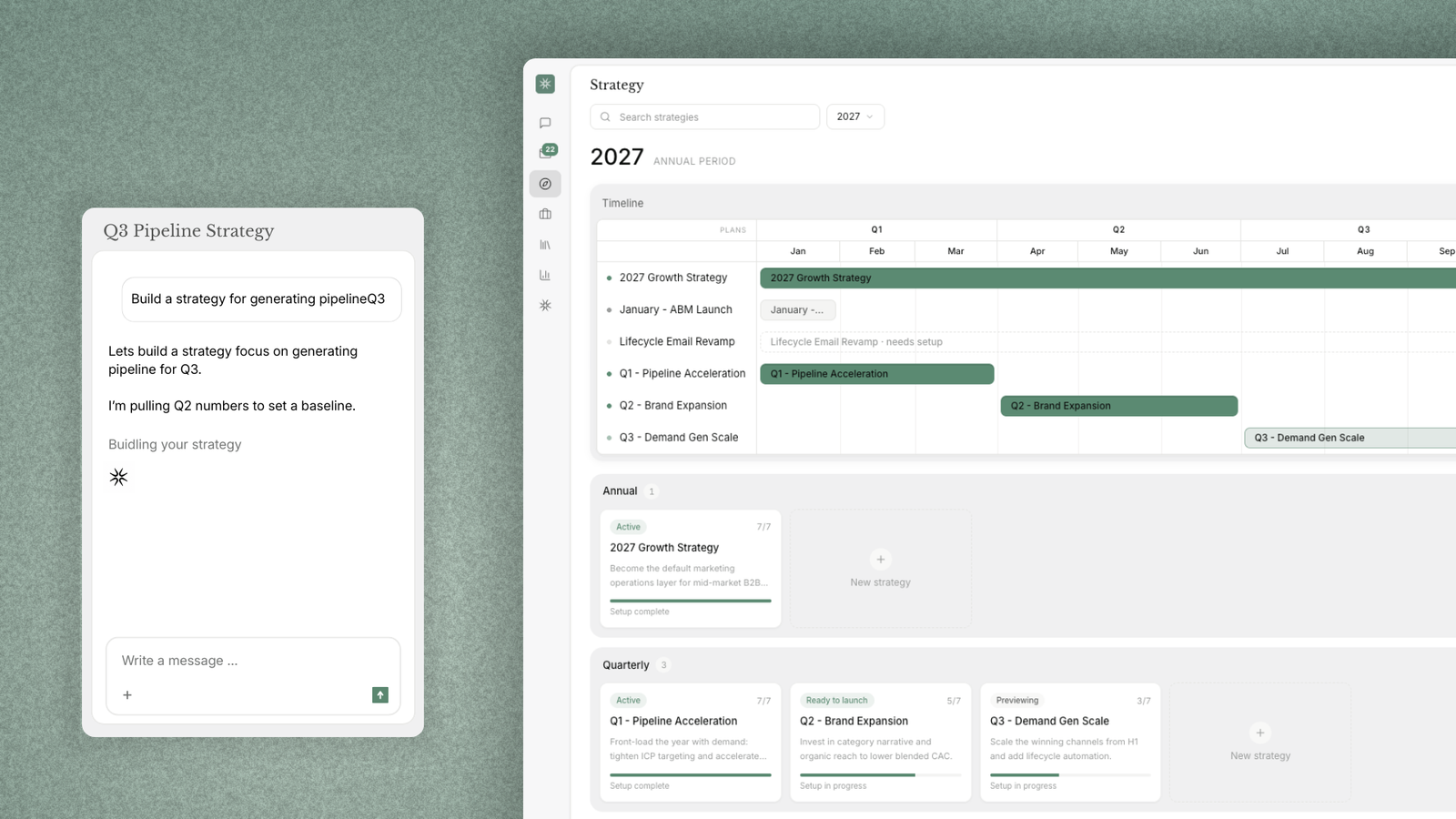The width and height of the screenshot is (1456, 819).
Task: Select 2027 Growth Strategy plan row
Action: click(676, 278)
